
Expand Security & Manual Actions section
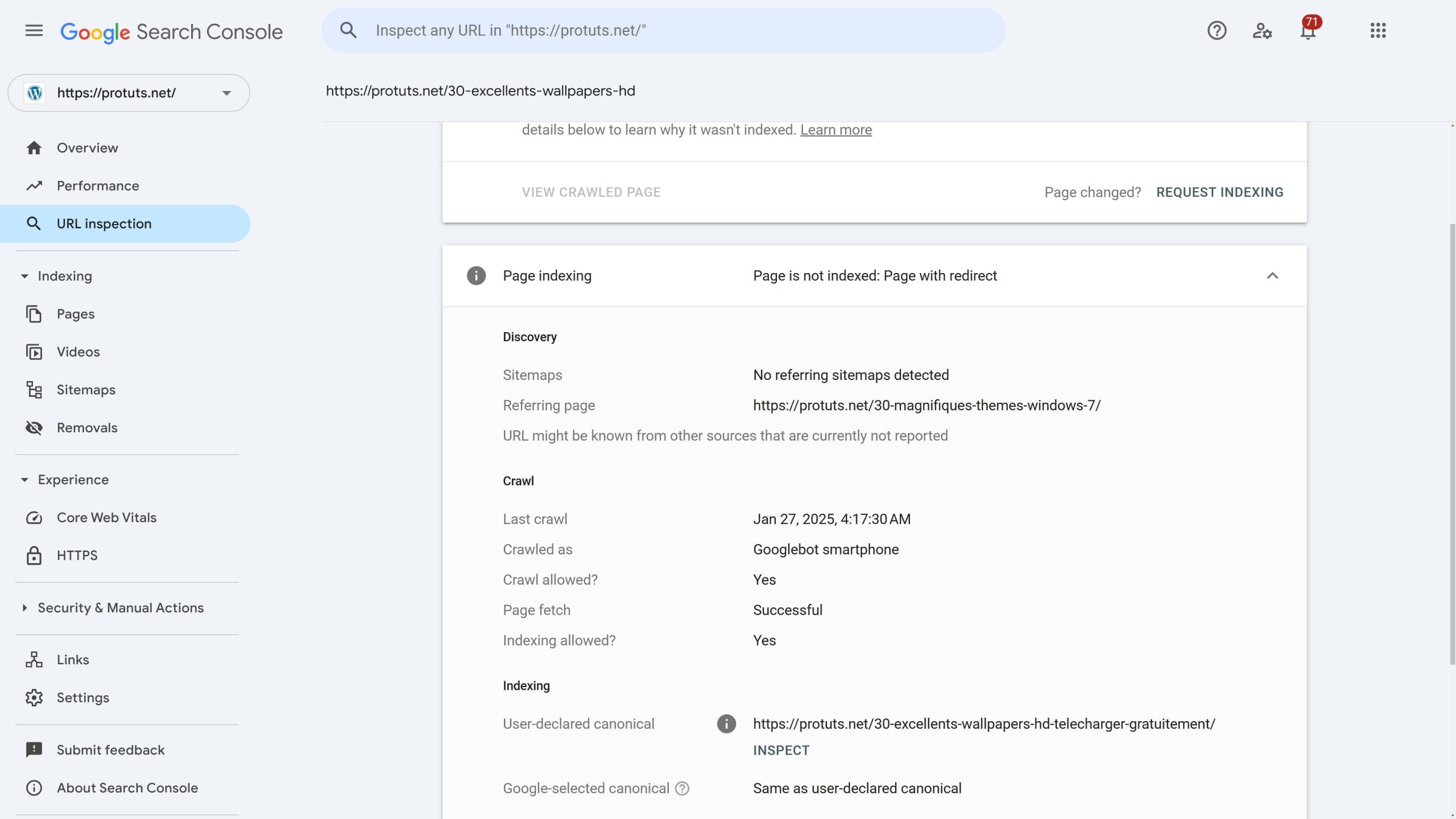24,608
